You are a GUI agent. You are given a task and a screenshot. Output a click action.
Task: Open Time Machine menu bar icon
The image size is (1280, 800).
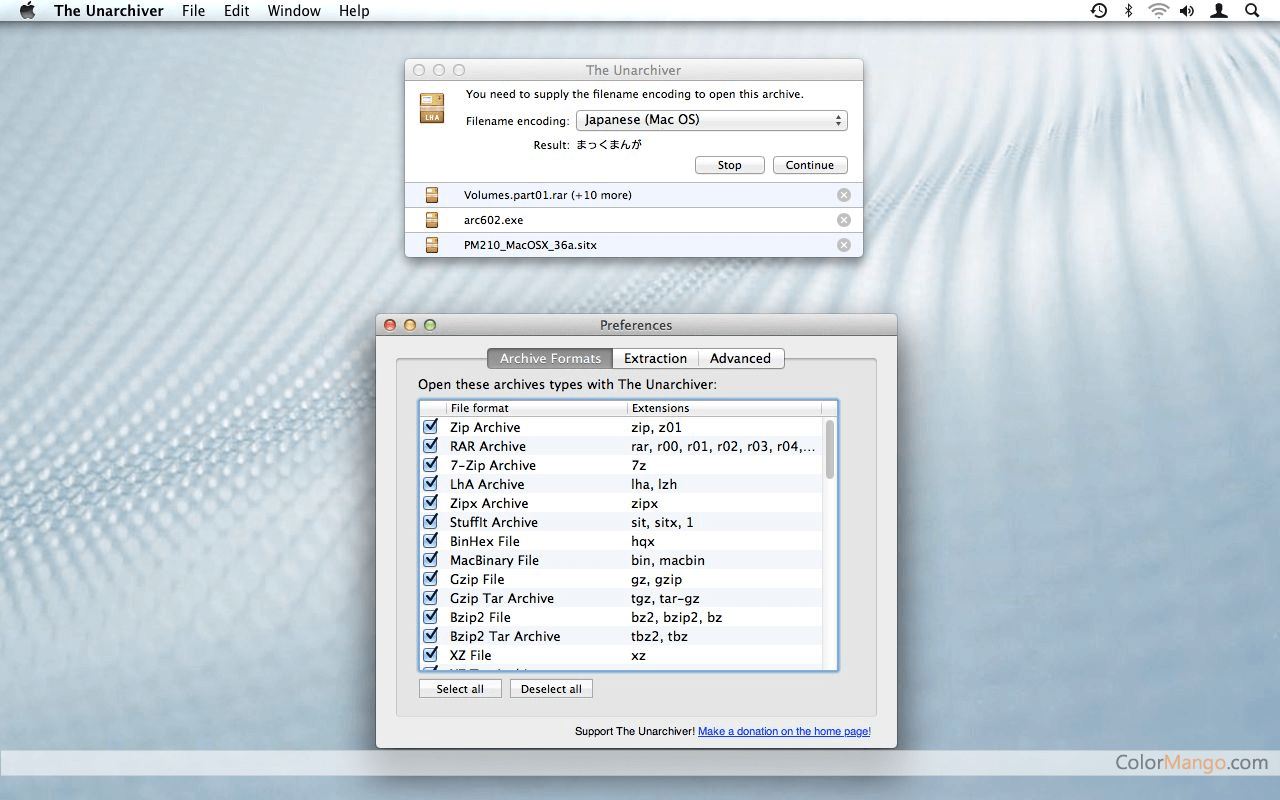pyautogui.click(x=1098, y=11)
